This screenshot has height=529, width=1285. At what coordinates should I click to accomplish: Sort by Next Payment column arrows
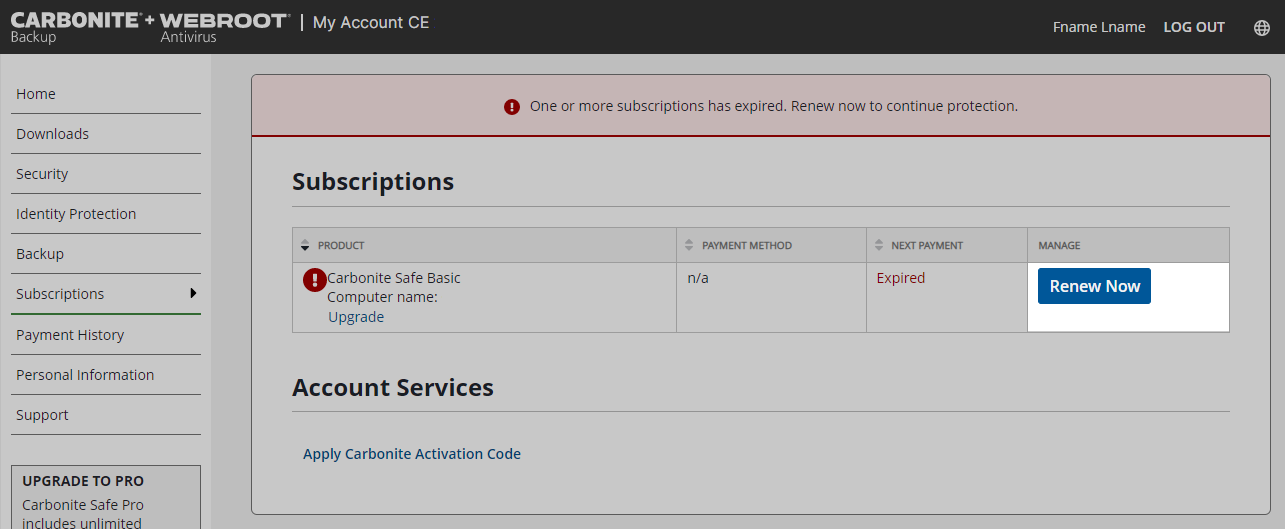878,245
